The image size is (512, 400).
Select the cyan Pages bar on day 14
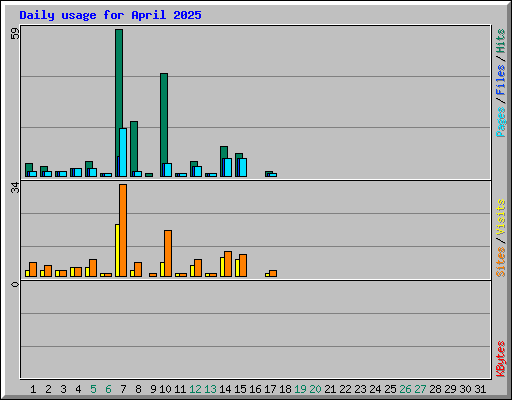tap(228, 167)
